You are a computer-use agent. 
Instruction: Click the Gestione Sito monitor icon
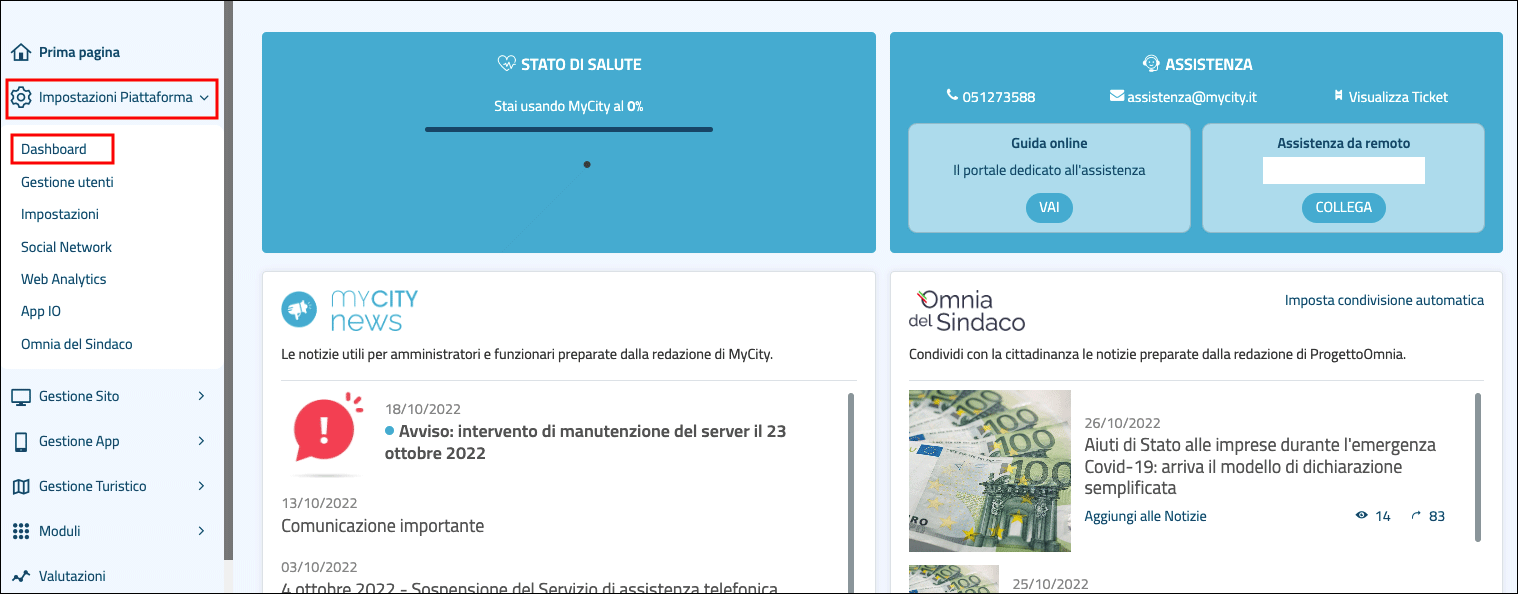coord(21,397)
